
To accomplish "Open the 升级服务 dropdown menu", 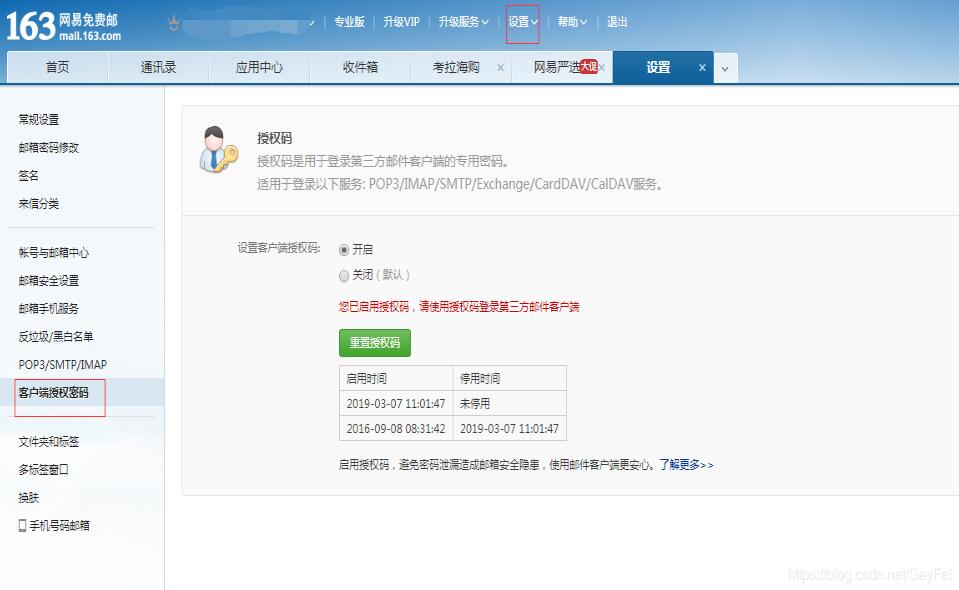I will pos(459,20).
